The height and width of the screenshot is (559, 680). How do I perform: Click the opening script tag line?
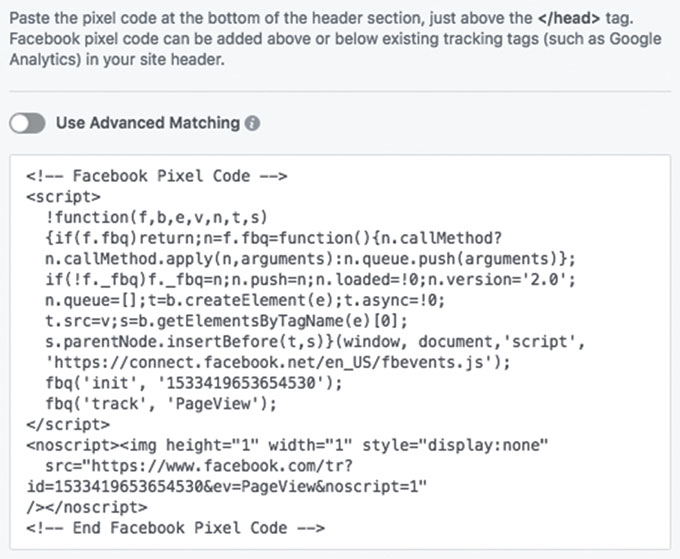tap(63, 197)
